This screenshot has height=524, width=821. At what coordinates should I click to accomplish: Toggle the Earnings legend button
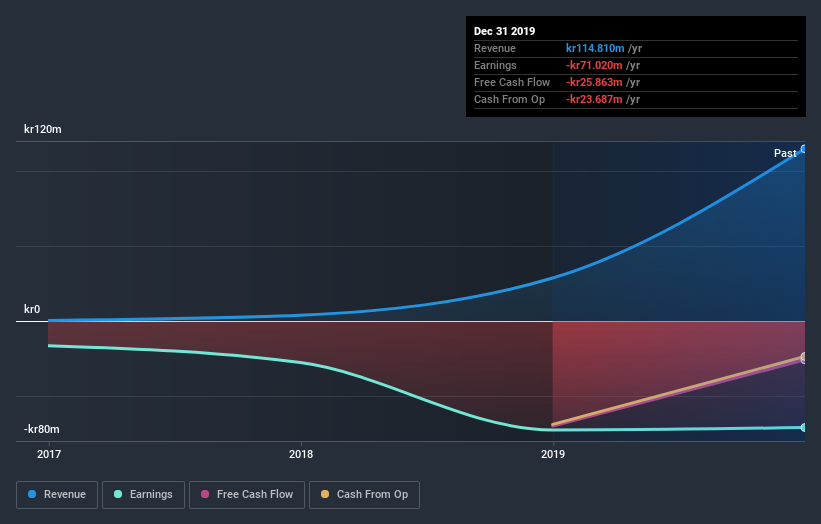click(x=143, y=495)
